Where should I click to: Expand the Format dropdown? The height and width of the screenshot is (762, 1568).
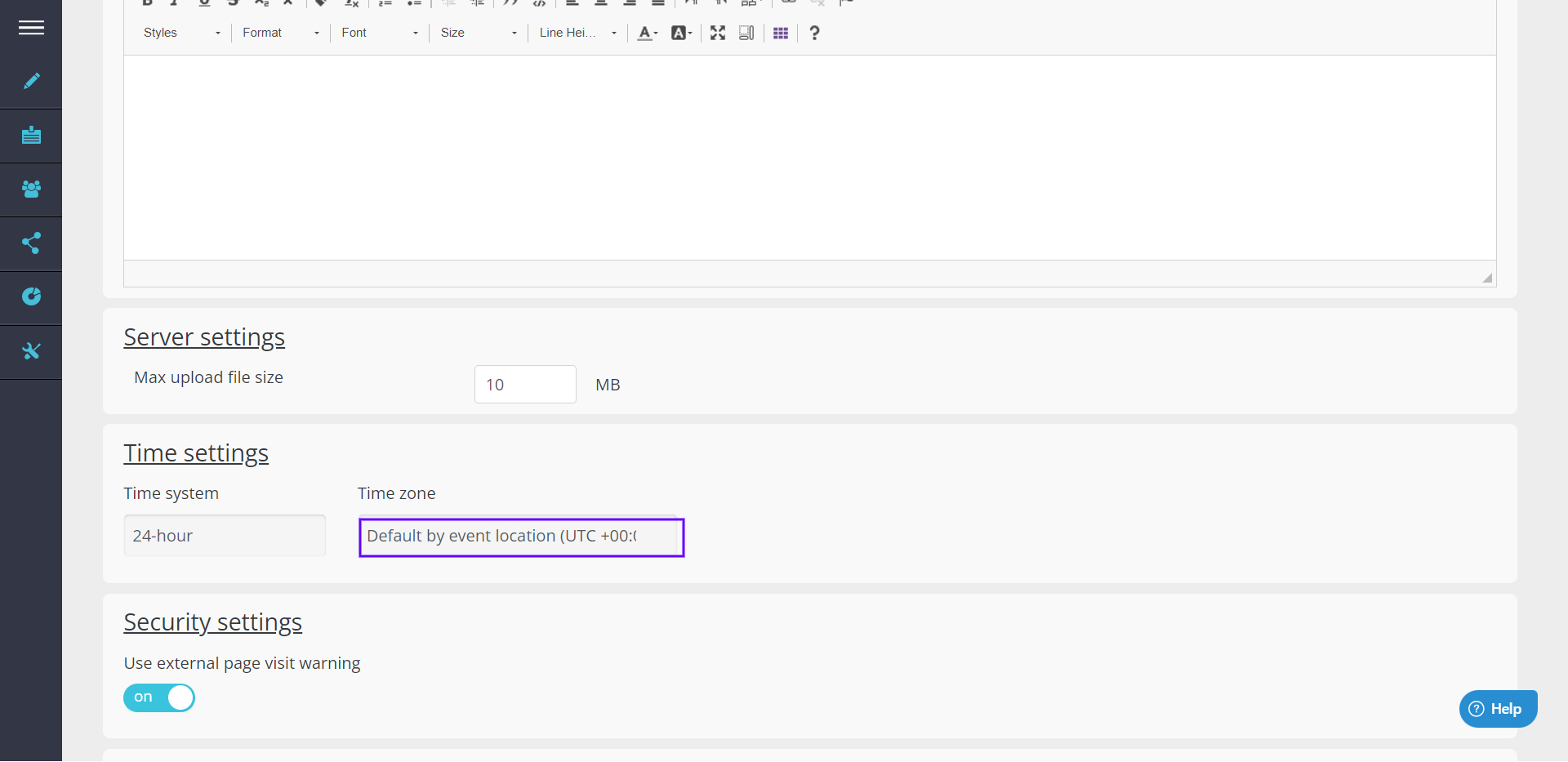tap(280, 33)
